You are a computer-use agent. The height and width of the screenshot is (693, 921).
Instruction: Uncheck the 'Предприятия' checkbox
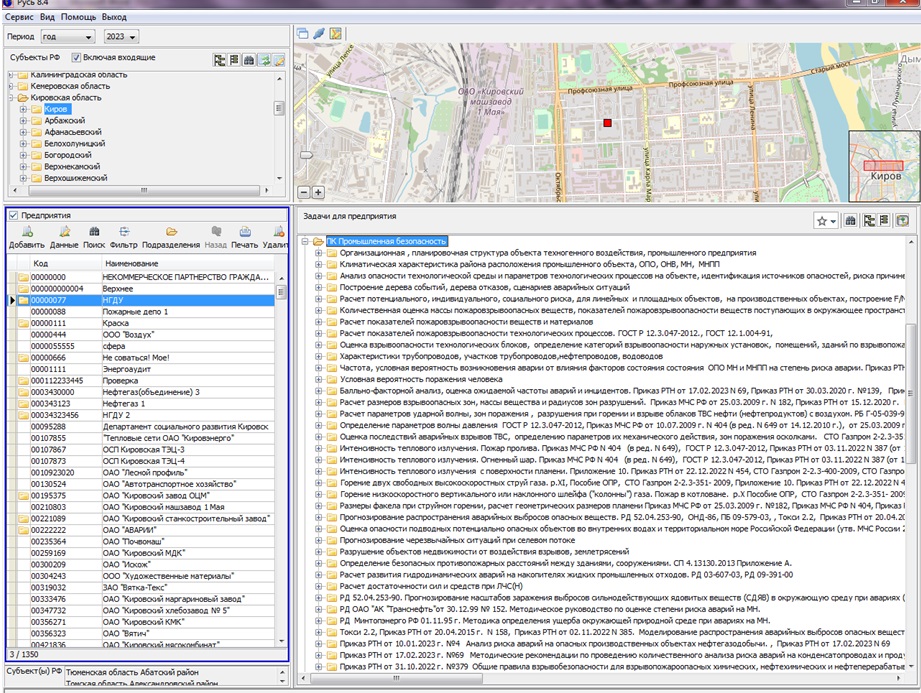click(13, 215)
